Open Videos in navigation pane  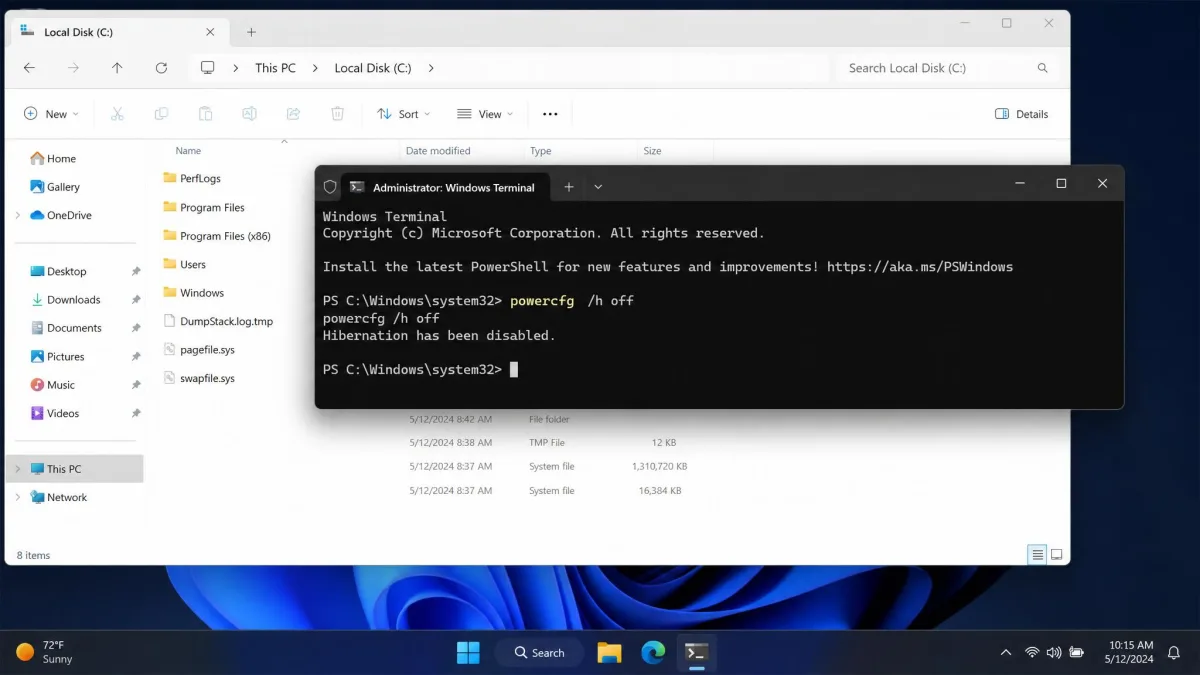pyautogui.click(x=54, y=413)
